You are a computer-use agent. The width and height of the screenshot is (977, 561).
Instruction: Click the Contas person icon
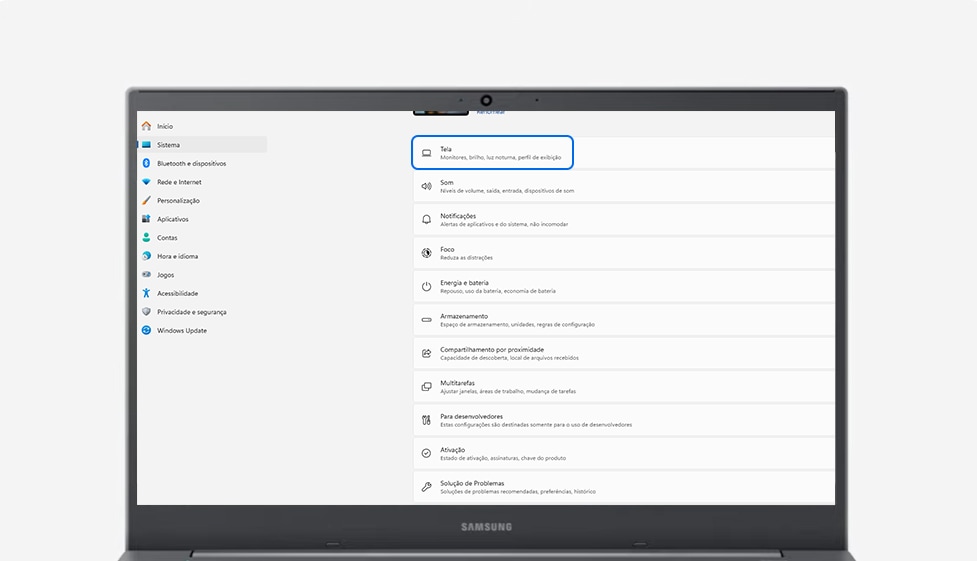pos(146,237)
